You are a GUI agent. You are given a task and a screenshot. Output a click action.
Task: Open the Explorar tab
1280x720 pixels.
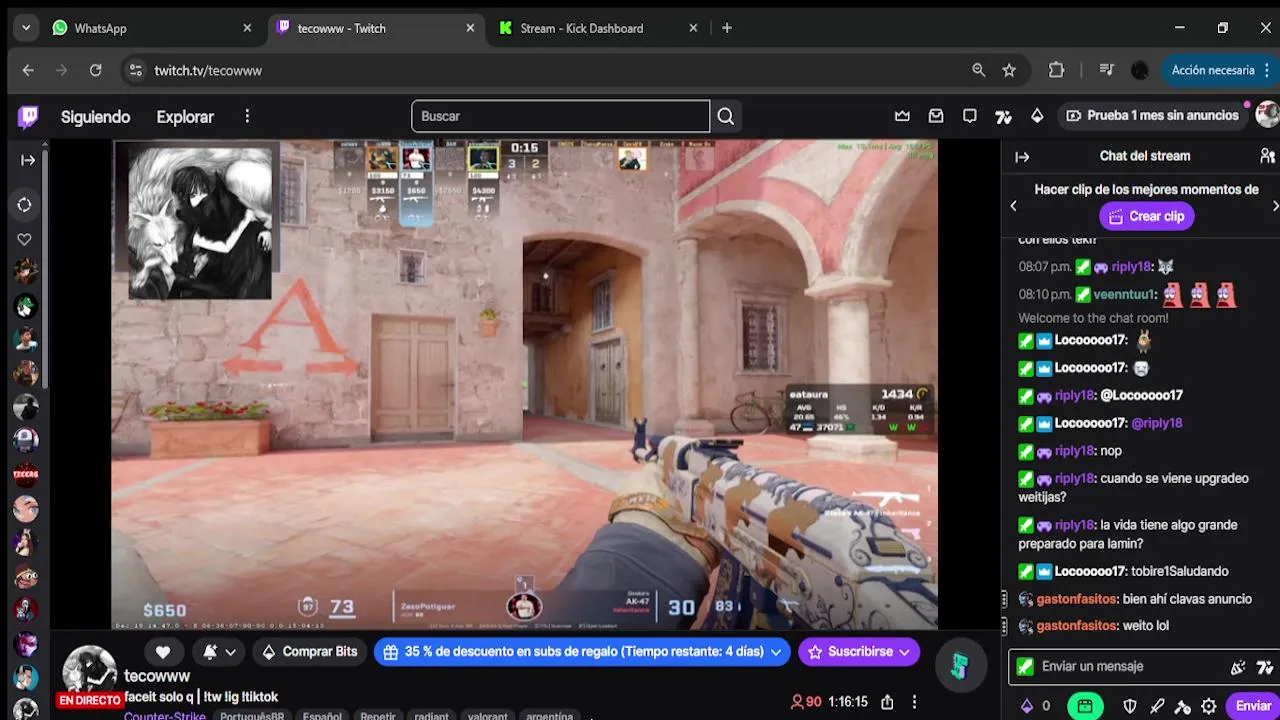tap(185, 117)
